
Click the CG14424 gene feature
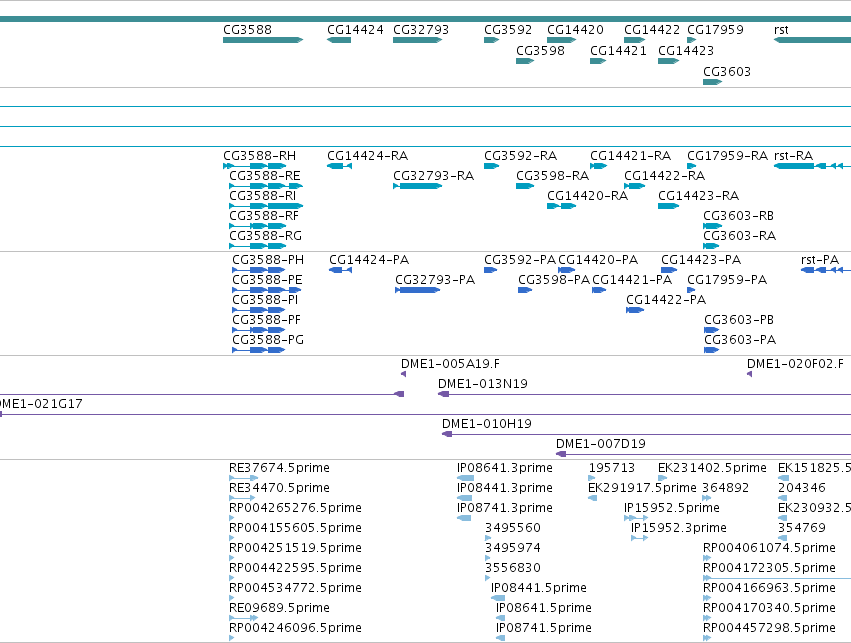click(339, 40)
